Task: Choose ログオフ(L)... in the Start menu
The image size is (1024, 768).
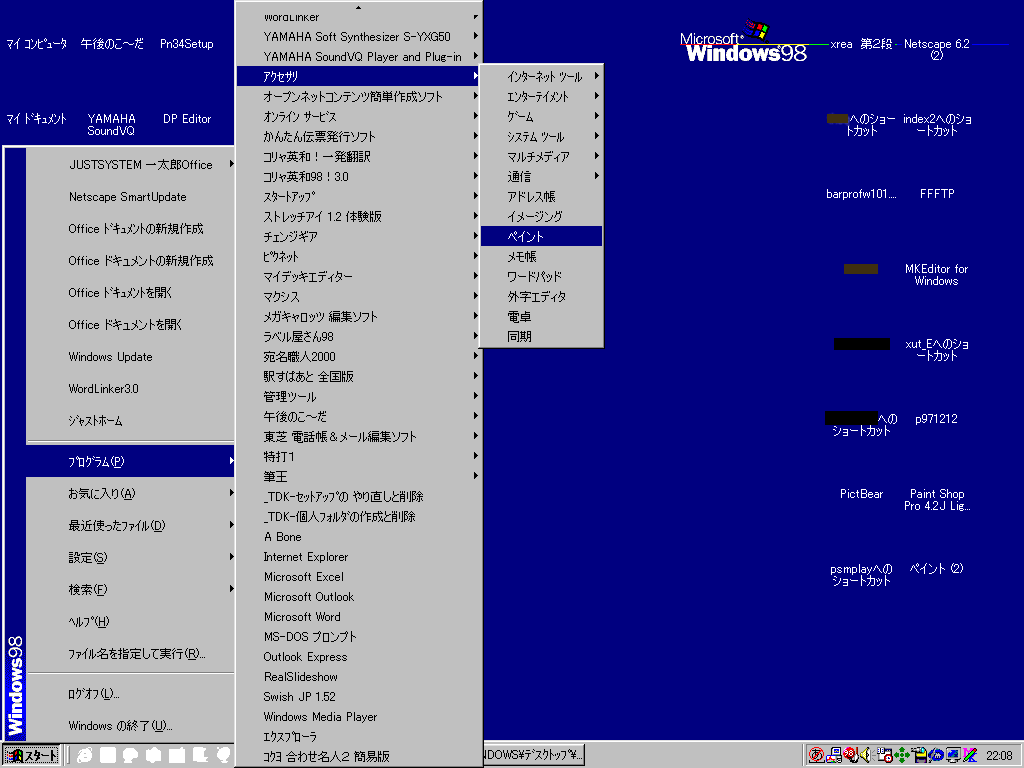Action: (131, 694)
